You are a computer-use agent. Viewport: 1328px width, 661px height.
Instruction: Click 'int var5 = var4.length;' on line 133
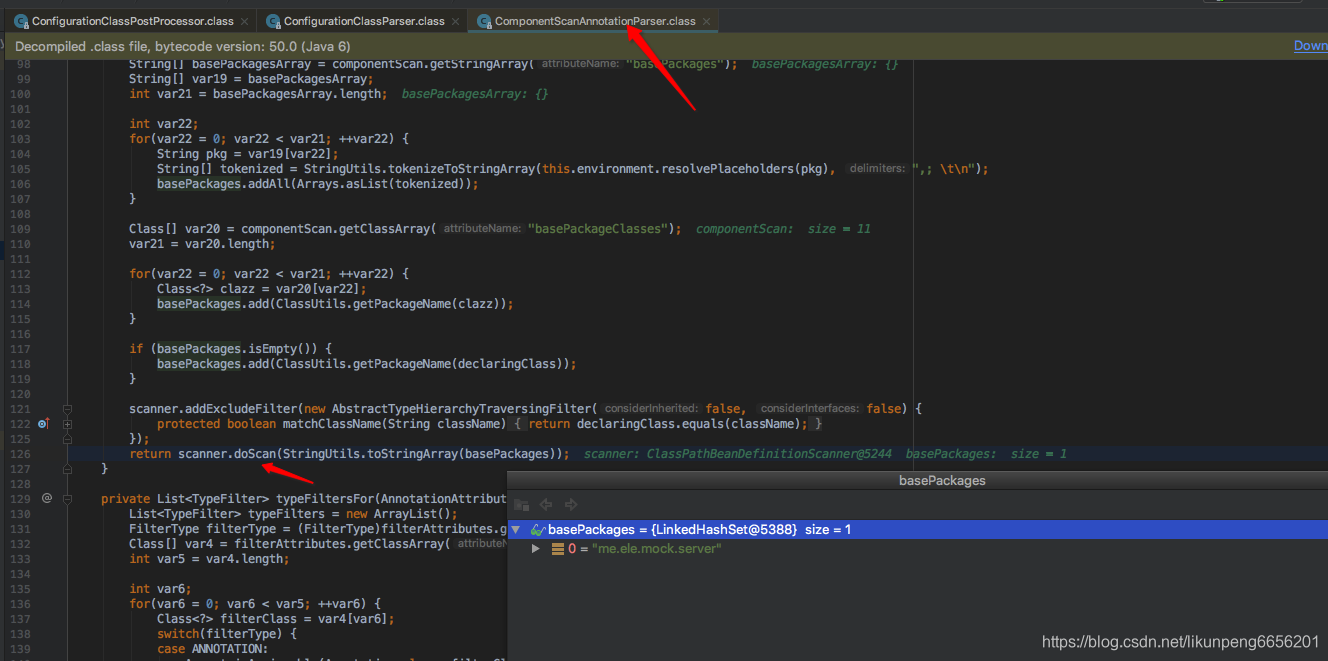pos(209,558)
